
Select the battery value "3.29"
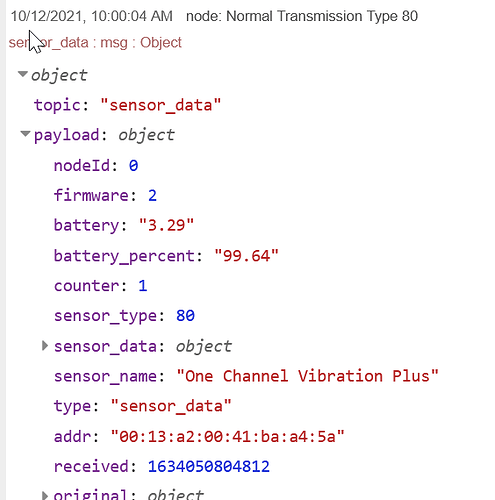(166, 226)
